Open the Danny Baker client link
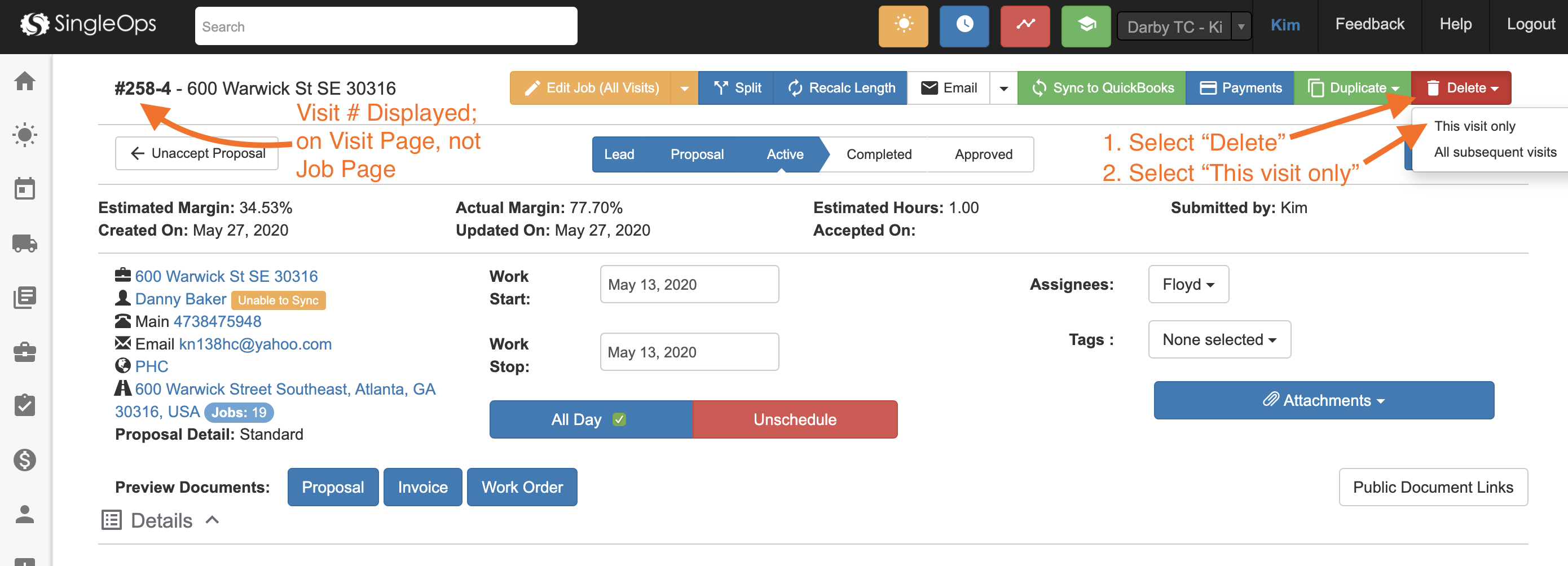1568x566 pixels. pos(180,299)
